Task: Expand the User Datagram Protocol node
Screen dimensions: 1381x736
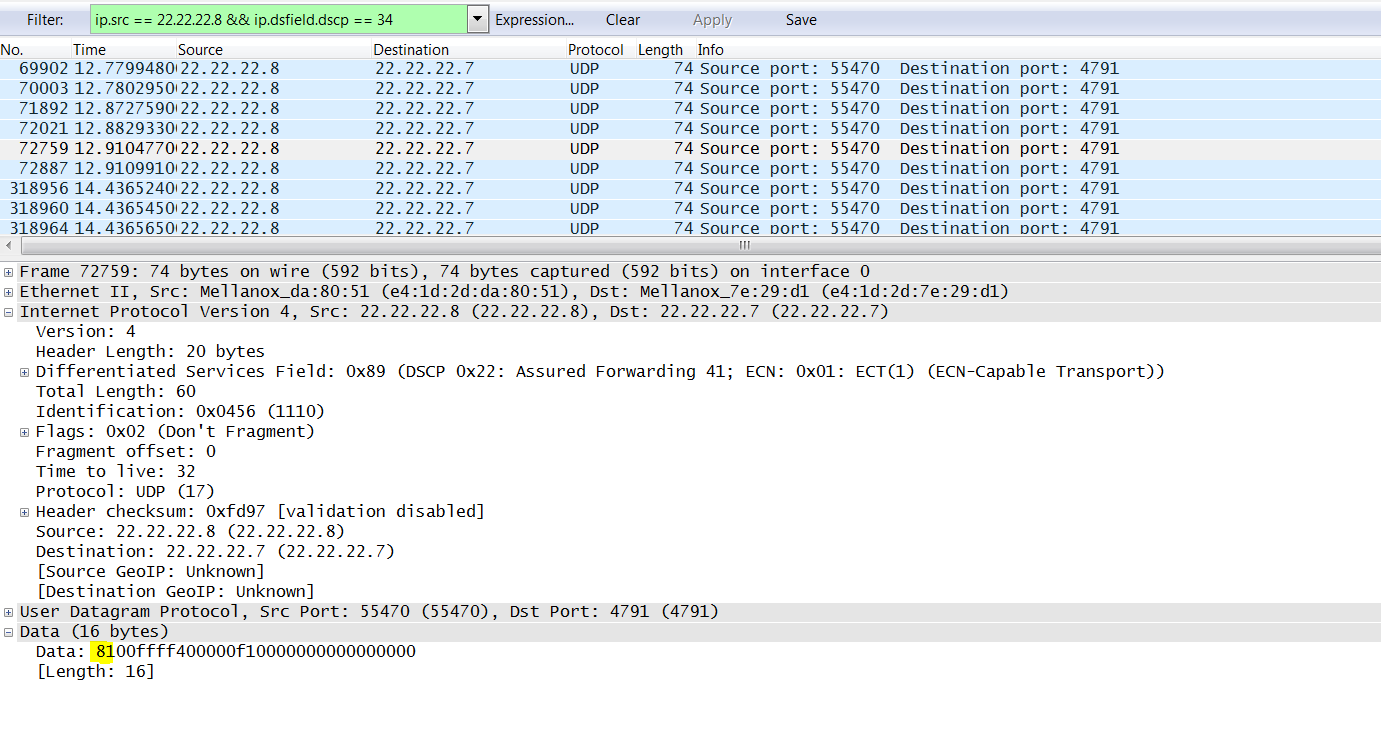Action: coord(9,612)
